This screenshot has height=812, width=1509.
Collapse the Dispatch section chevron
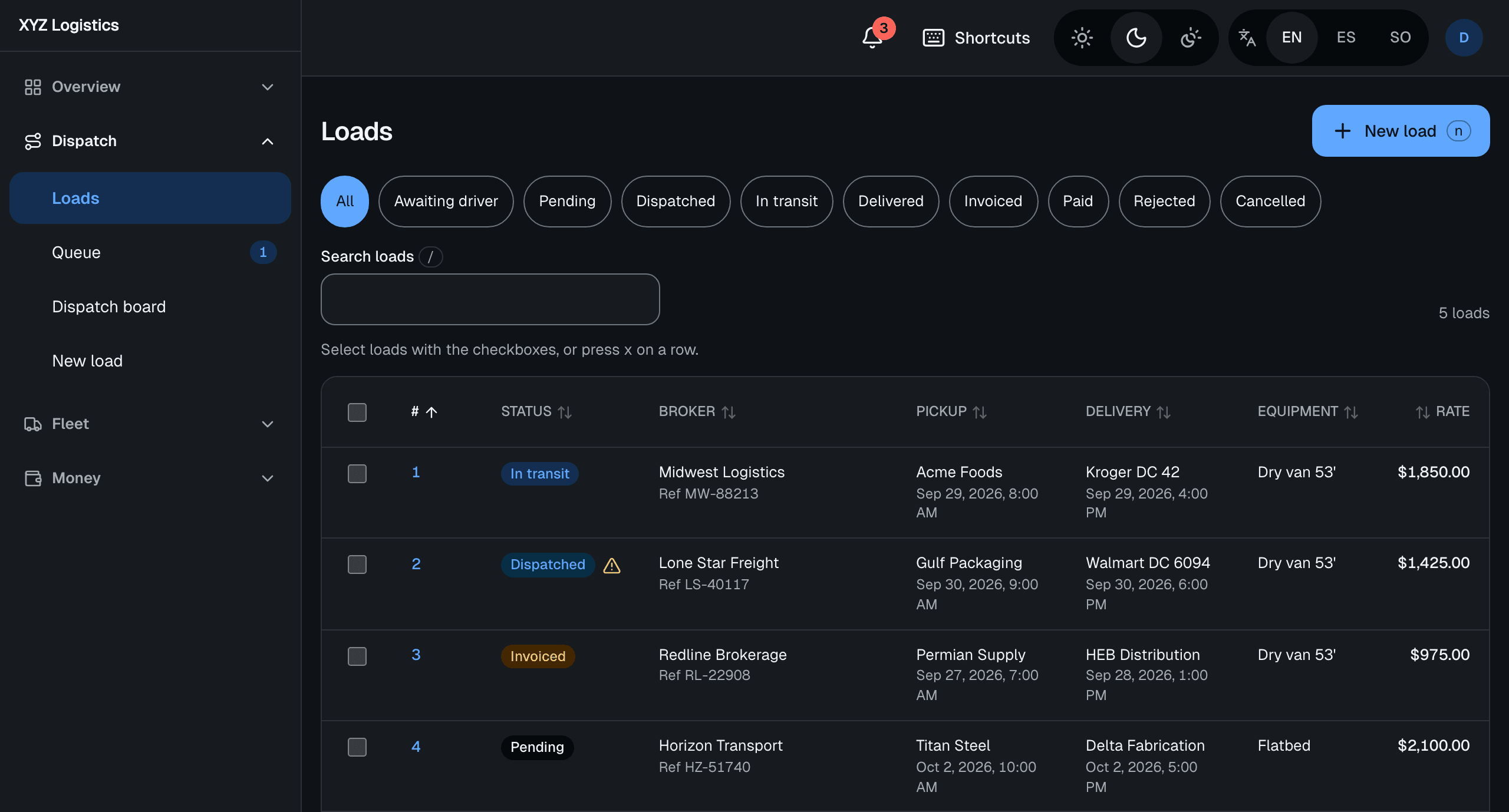point(268,141)
